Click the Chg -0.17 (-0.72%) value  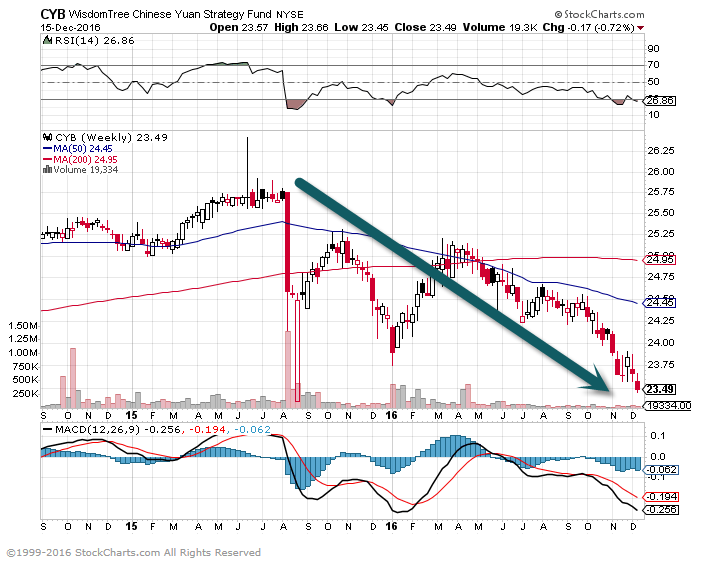pyautogui.click(x=588, y=28)
